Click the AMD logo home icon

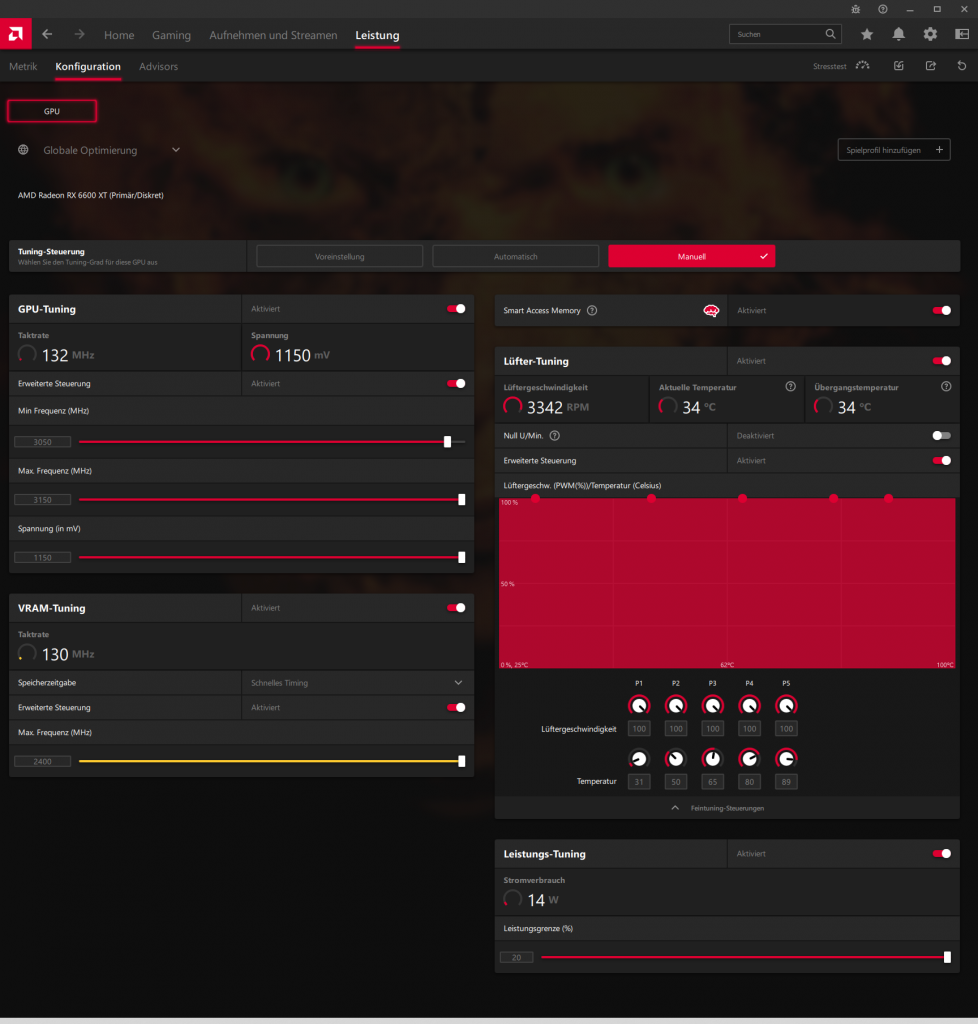[x=16, y=34]
